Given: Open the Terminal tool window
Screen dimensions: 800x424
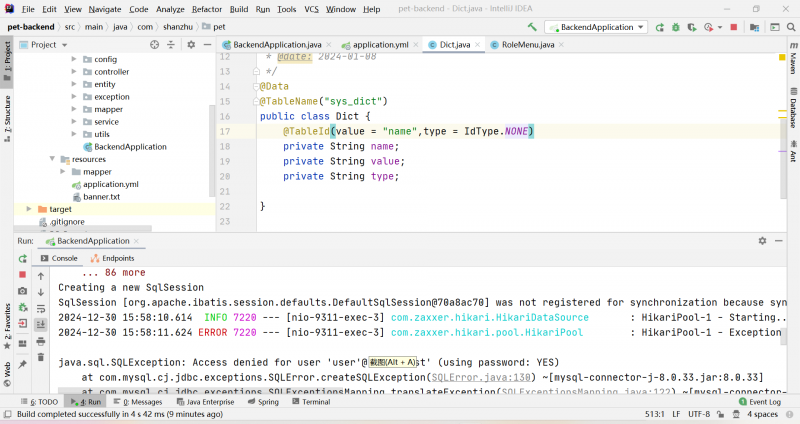Looking at the screenshot, I should [x=311, y=402].
